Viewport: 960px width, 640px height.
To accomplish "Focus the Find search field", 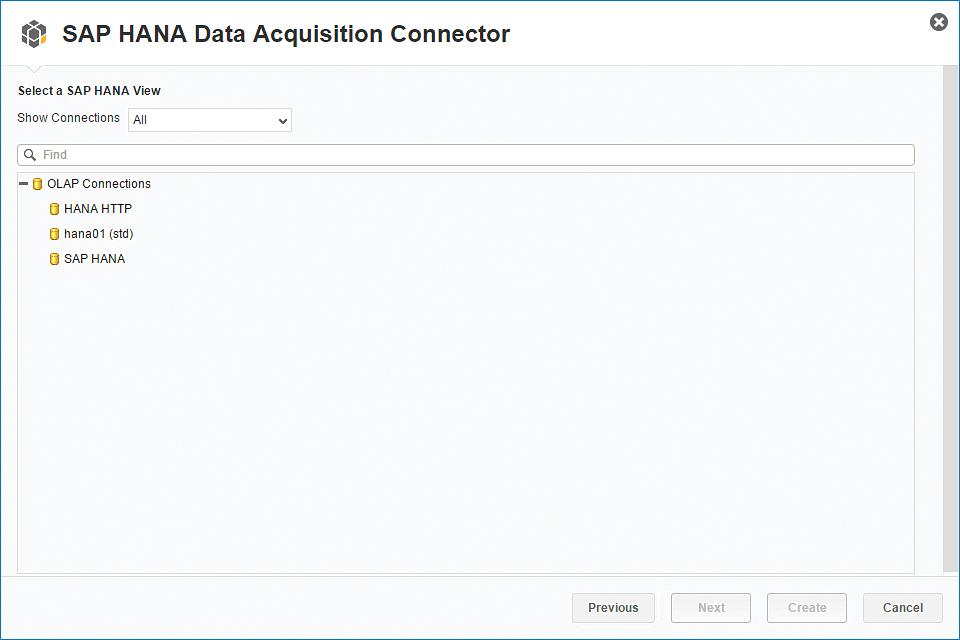I will pyautogui.click(x=466, y=155).
